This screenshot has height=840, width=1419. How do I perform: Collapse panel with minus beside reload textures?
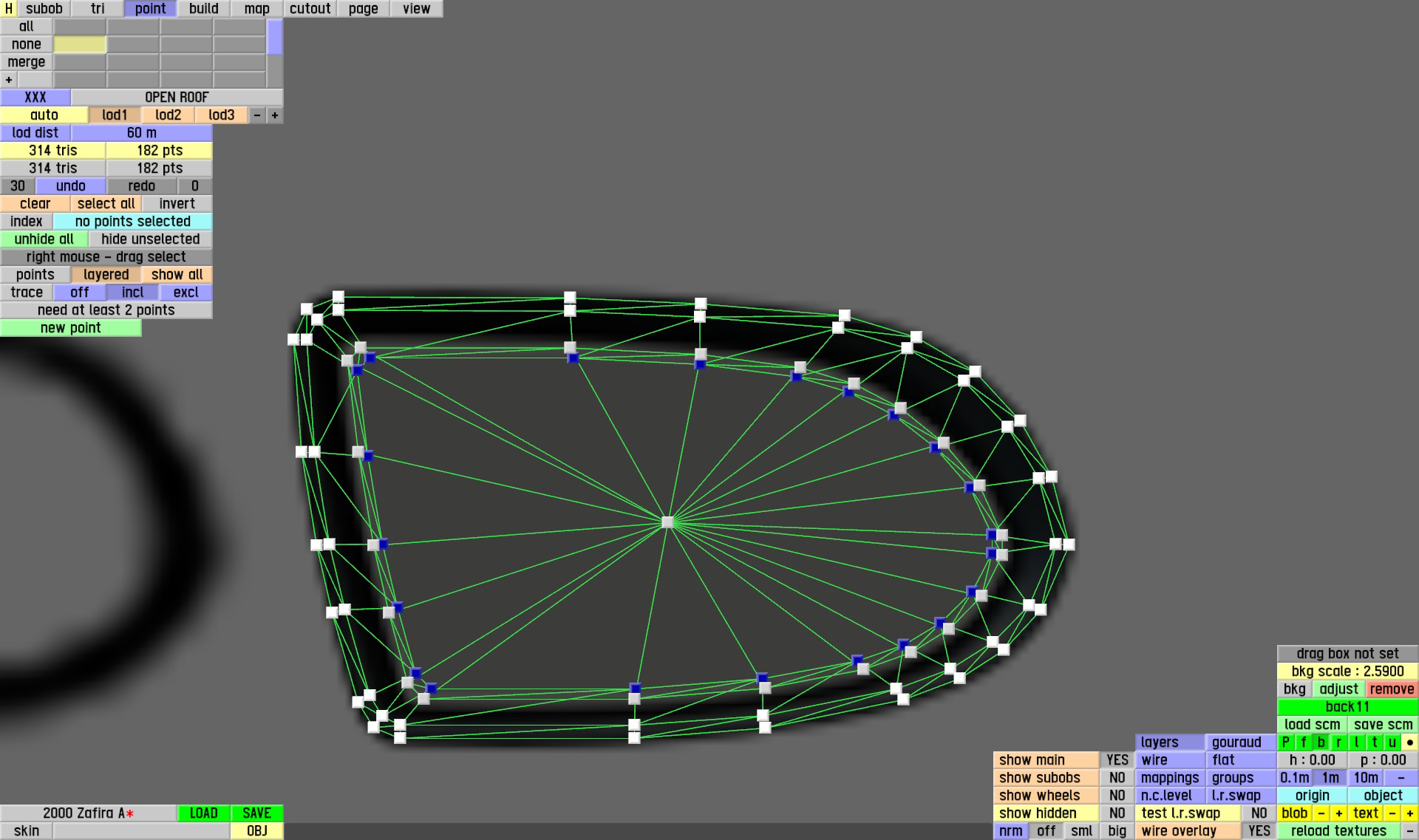[x=1409, y=831]
